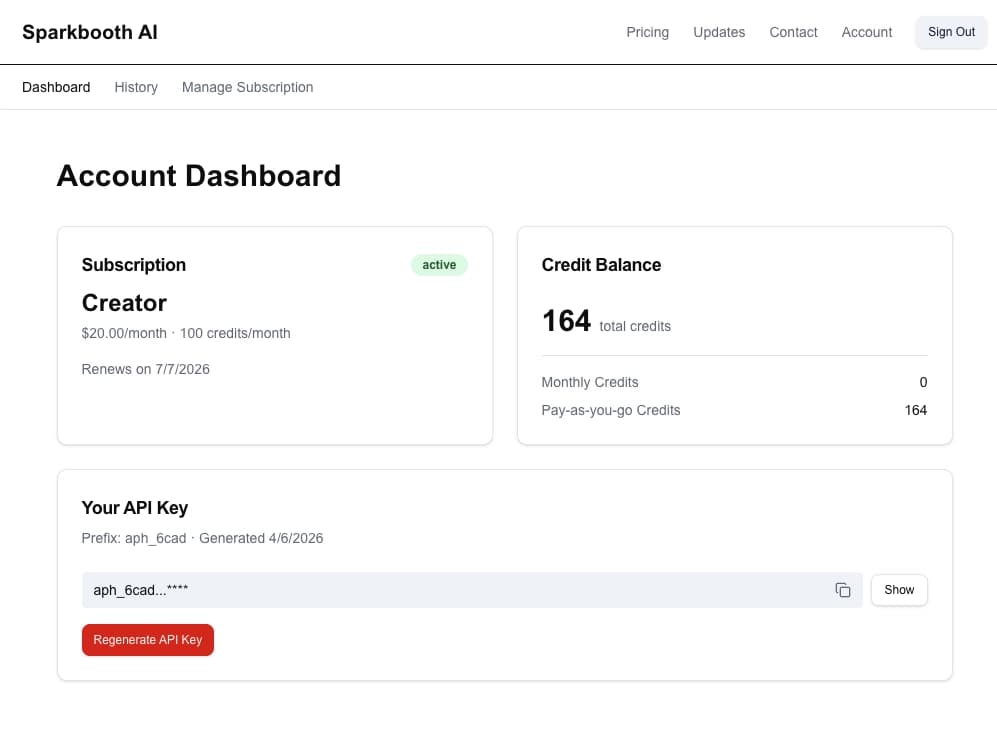Click the red Regenerate API Key button
This screenshot has height=738, width=997.
[148, 639]
